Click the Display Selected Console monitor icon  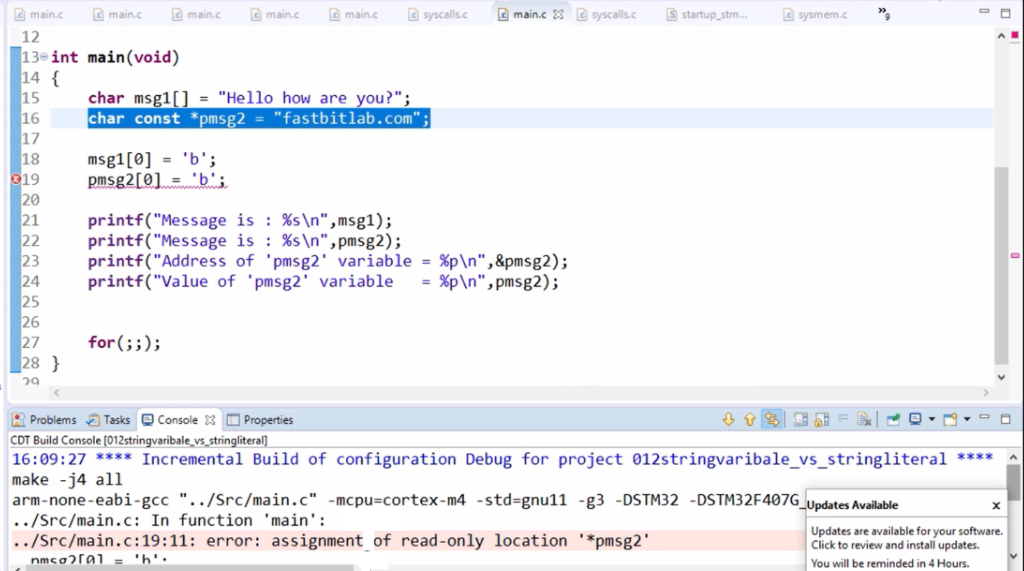click(915, 420)
